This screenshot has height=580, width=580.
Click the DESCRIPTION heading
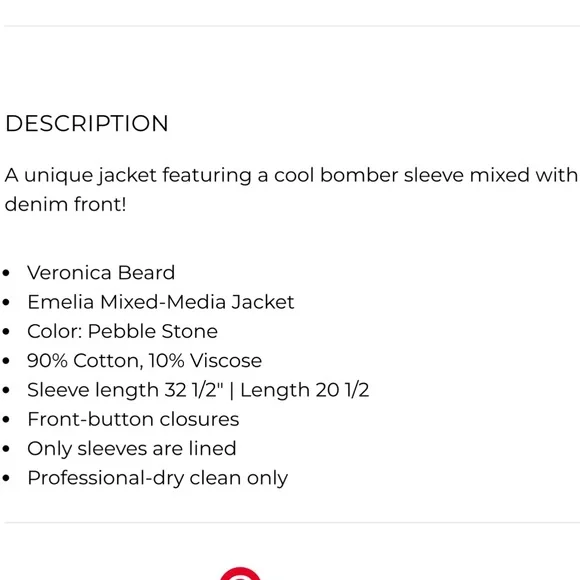click(87, 123)
